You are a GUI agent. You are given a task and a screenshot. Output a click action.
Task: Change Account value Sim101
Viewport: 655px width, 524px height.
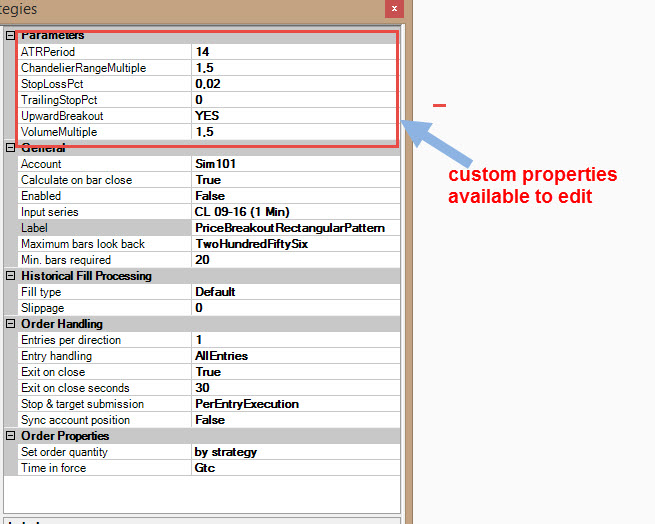tap(295, 164)
